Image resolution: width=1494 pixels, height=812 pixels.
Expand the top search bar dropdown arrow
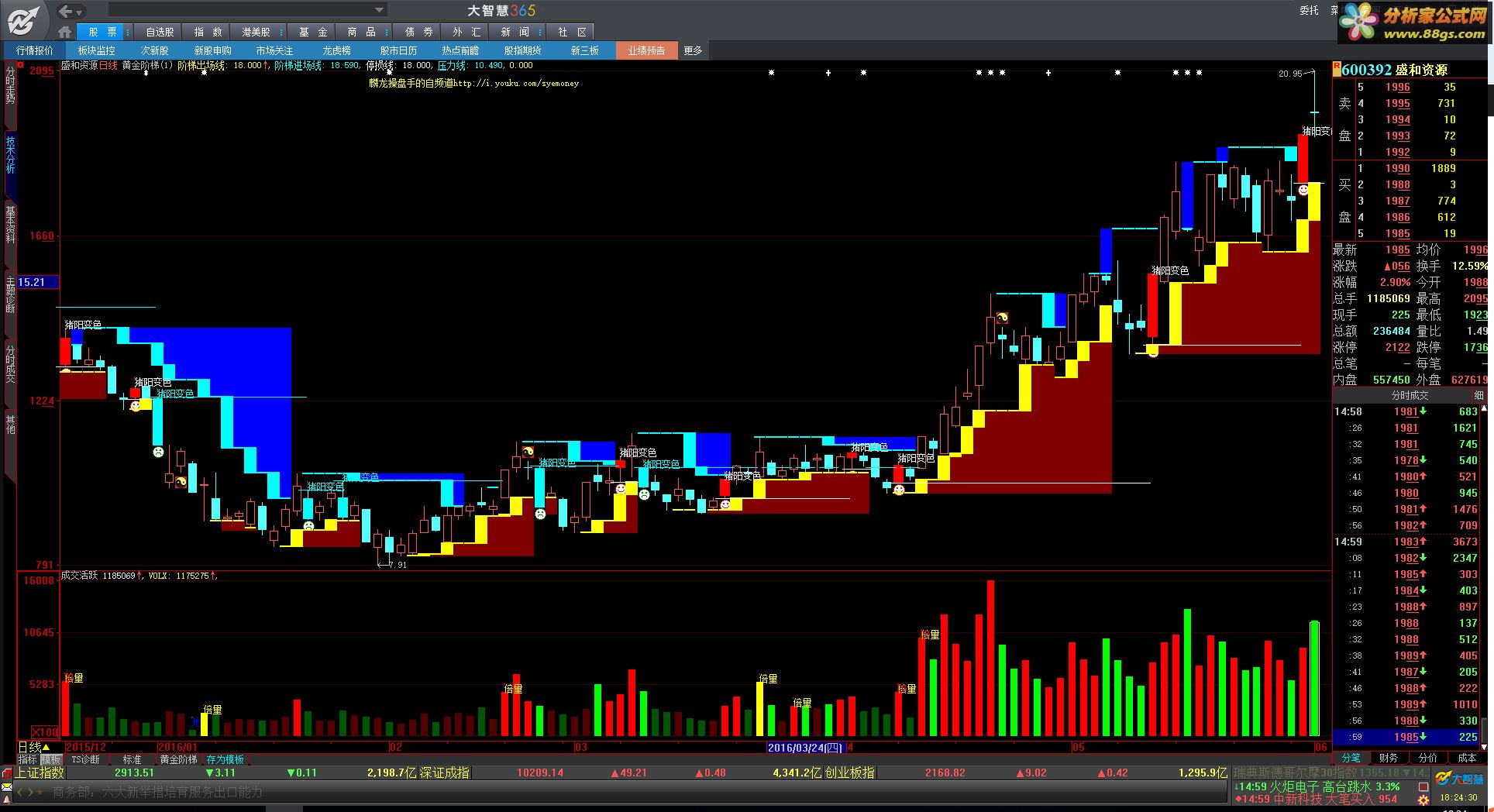coord(379,10)
